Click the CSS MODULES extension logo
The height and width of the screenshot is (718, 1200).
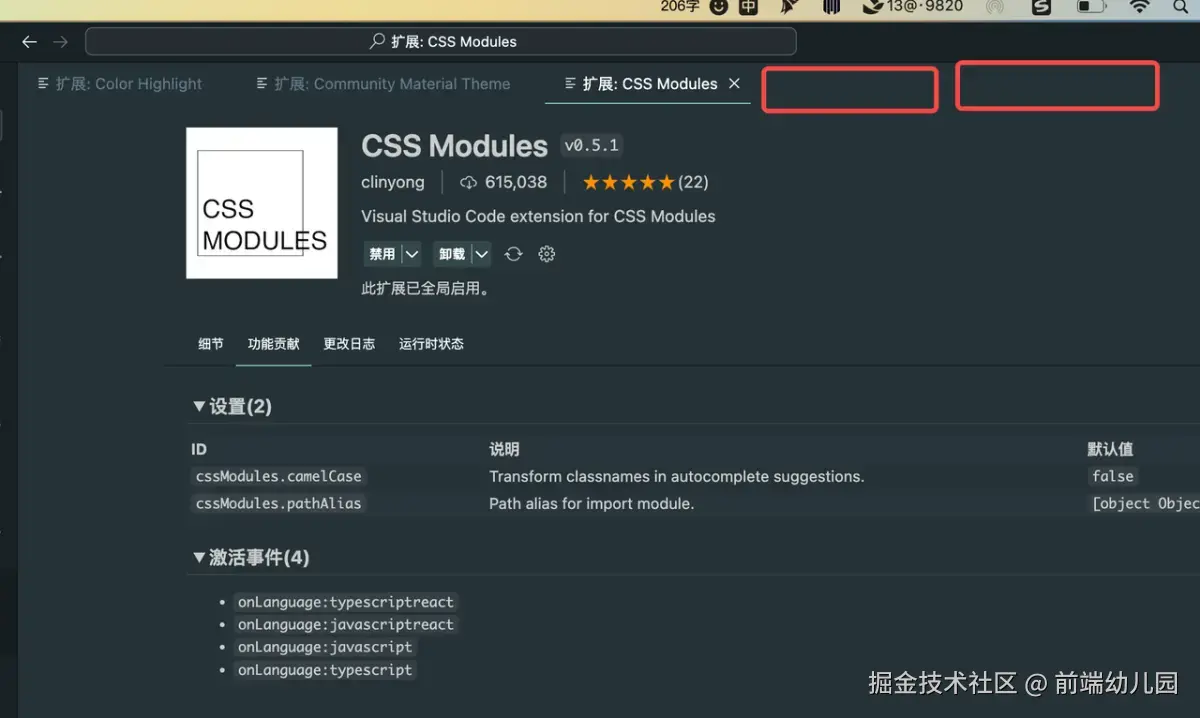point(262,203)
